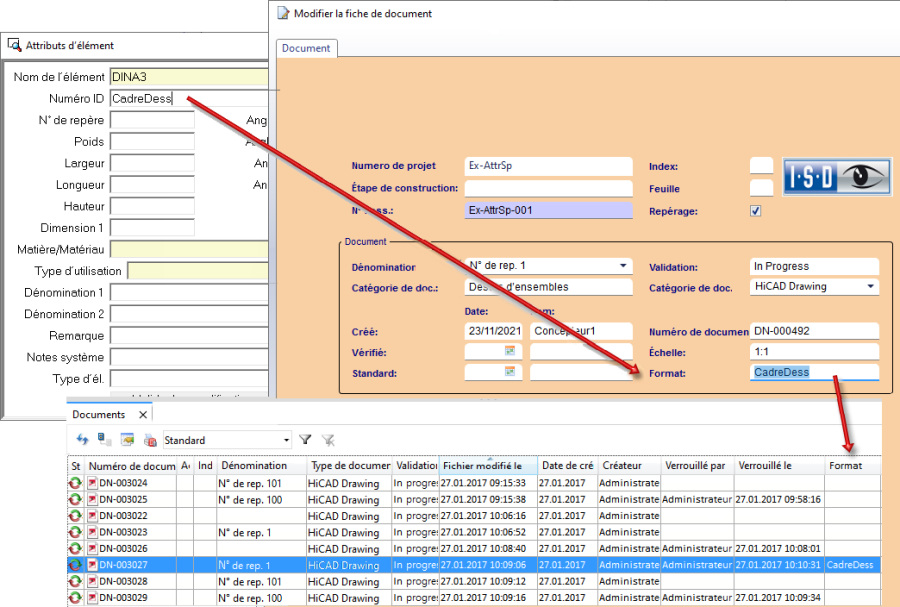The height and width of the screenshot is (607, 900).
Task: Open the Dénomination dropdown showing N° de rep. 1
Action: pos(624,266)
